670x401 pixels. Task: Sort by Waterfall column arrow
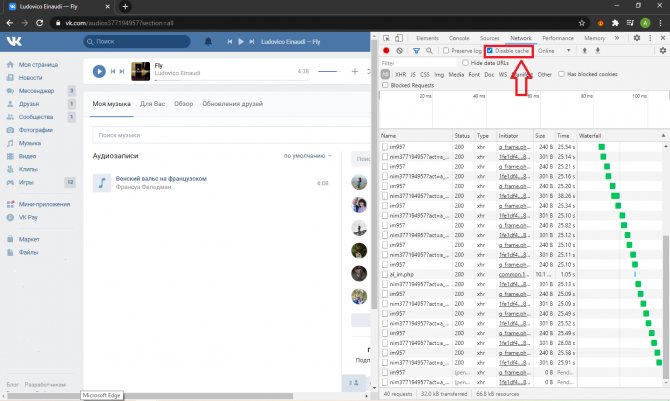(x=663, y=136)
